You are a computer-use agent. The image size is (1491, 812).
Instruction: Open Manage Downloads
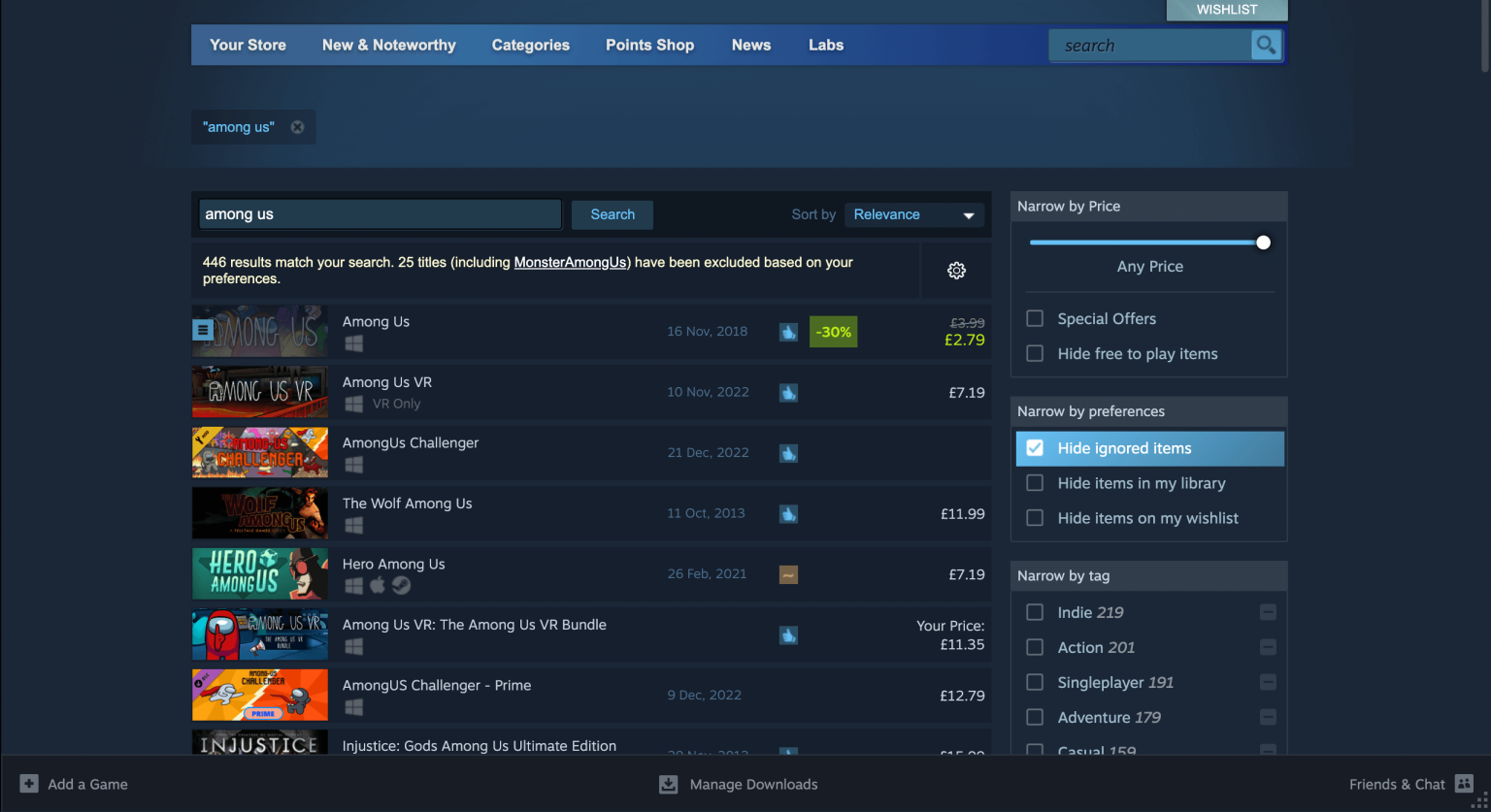(739, 784)
